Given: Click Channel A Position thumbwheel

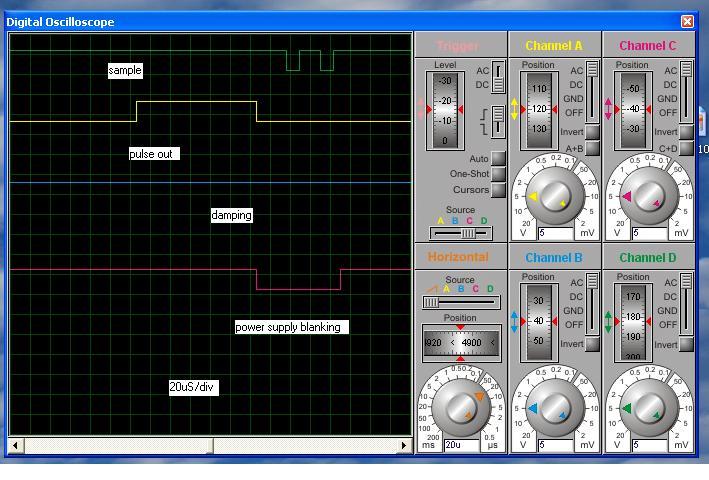Looking at the screenshot, I should click(539, 111).
